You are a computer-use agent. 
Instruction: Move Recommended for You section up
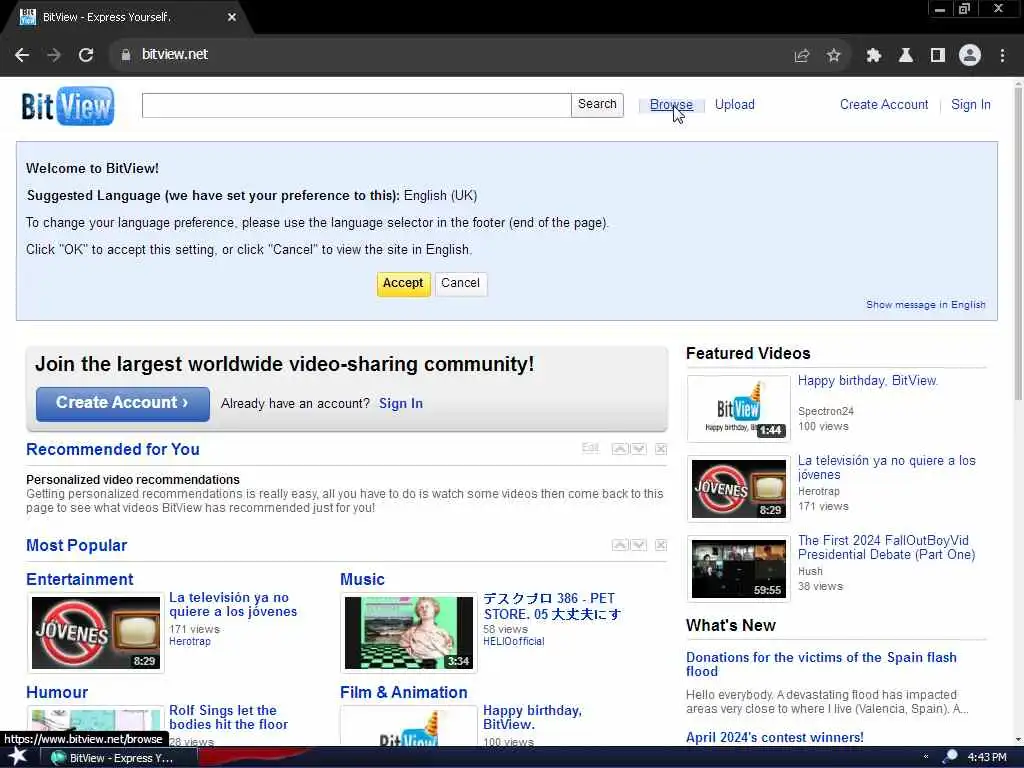click(x=620, y=449)
